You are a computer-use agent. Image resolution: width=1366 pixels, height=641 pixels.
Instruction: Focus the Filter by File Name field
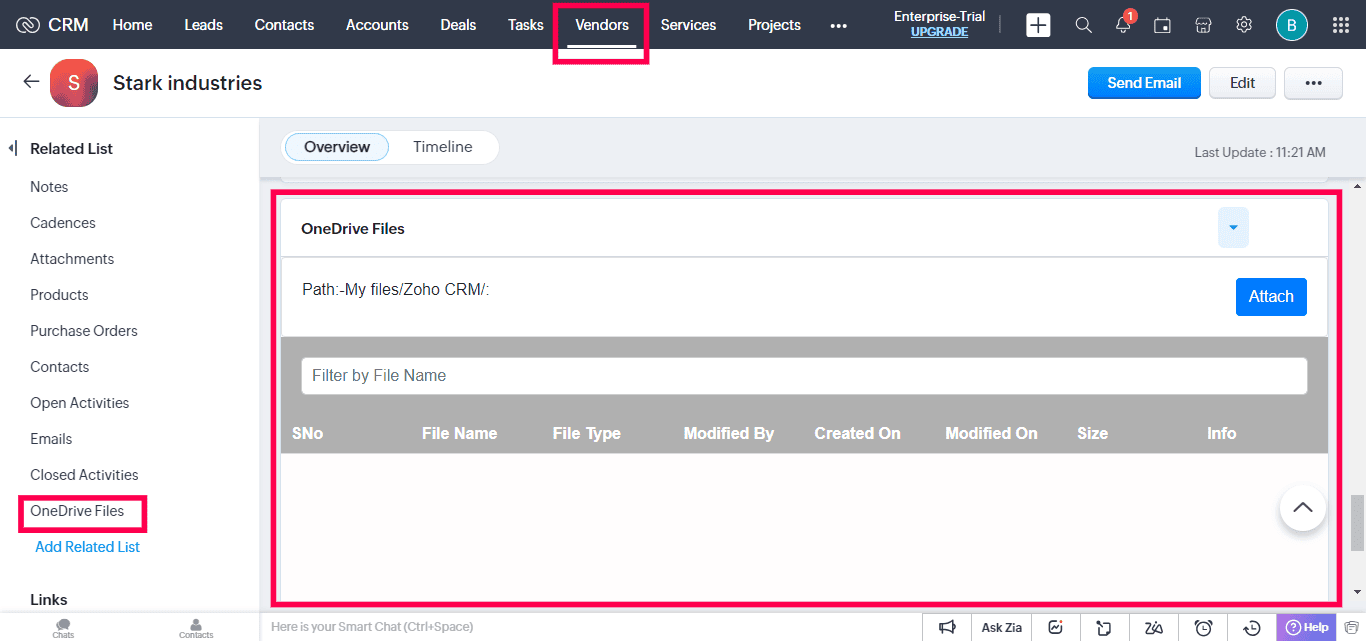click(804, 376)
